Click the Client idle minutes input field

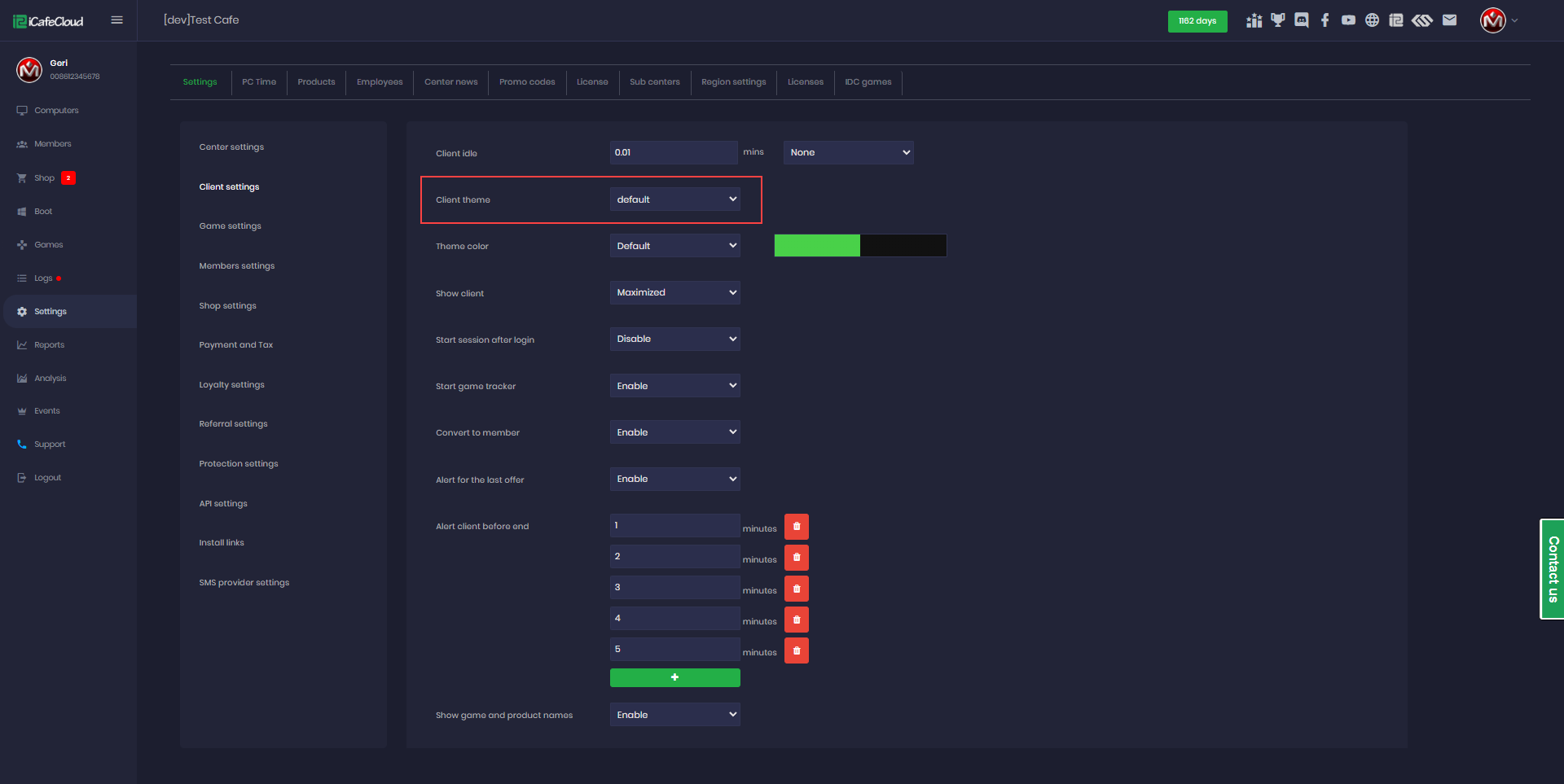coord(674,152)
